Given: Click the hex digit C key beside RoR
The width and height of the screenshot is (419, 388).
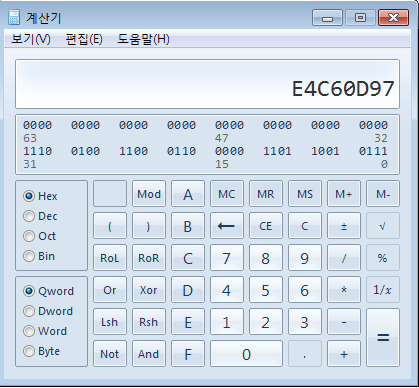Looking at the screenshot, I should tap(188, 258).
